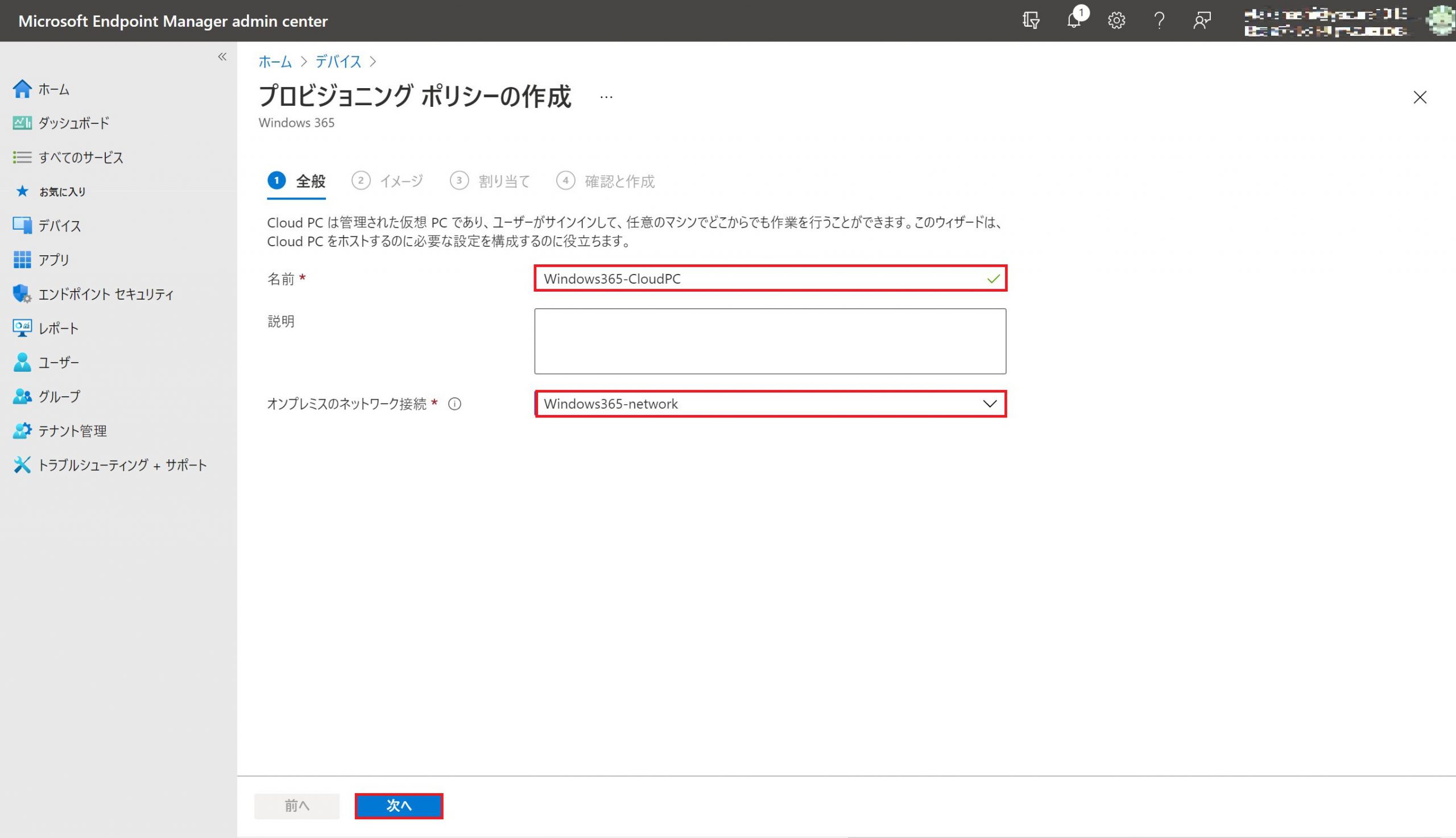The height and width of the screenshot is (838, 1456).
Task: Open the エンドポイント セキュリティ sidebar item
Action: pyautogui.click(x=105, y=294)
